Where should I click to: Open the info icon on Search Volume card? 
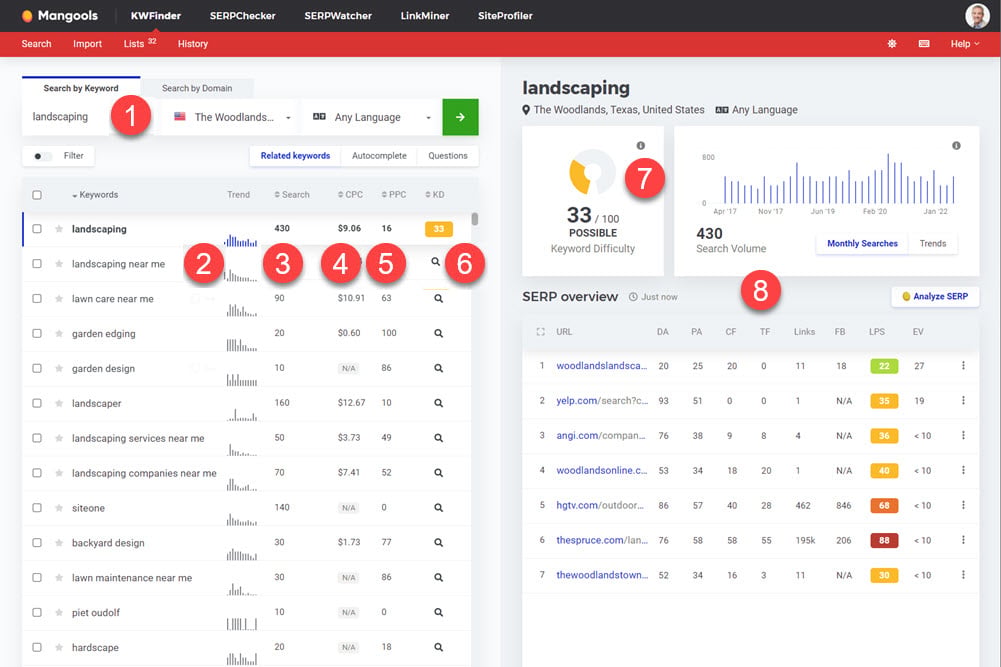956,146
